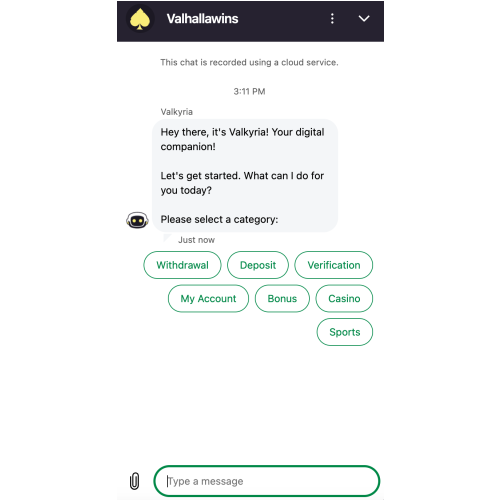Image resolution: width=500 pixels, height=500 pixels.
Task: Click the Valkyria robot avatar
Action: point(137,220)
